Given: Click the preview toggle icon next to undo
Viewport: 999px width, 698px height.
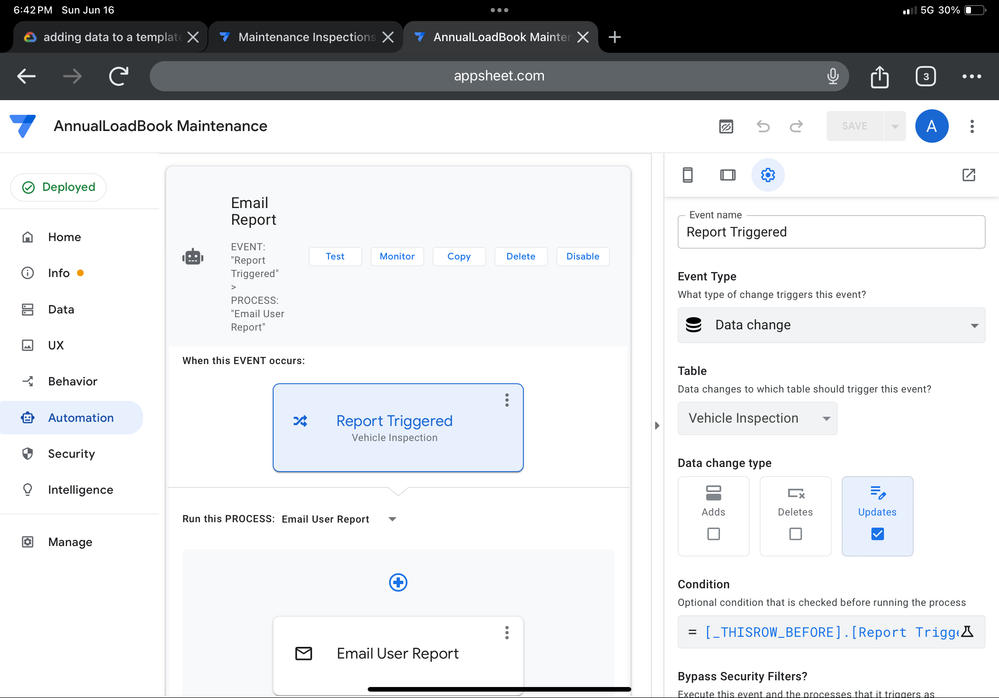Looking at the screenshot, I should 726,126.
